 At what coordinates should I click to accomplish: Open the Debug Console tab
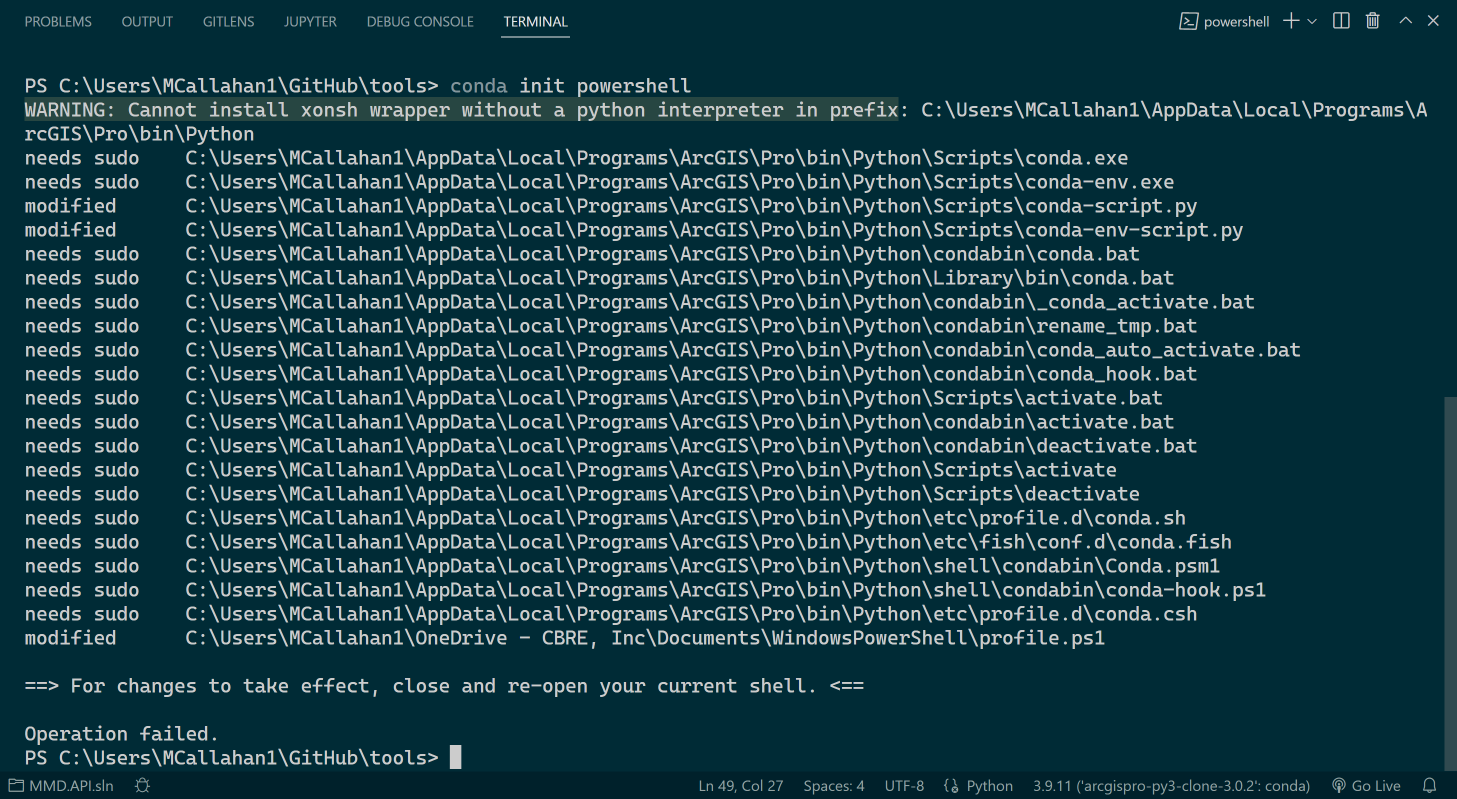[x=420, y=21]
